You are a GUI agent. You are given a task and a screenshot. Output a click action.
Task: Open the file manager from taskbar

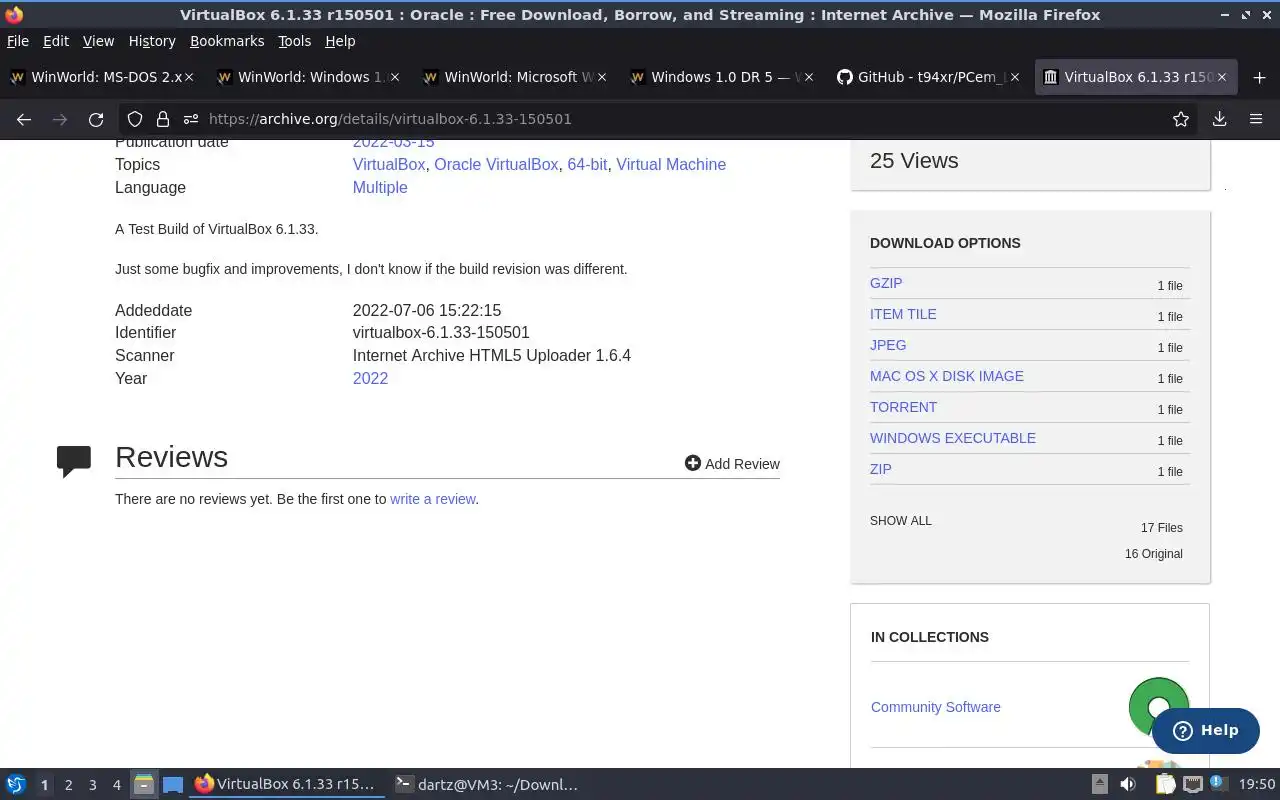click(144, 785)
